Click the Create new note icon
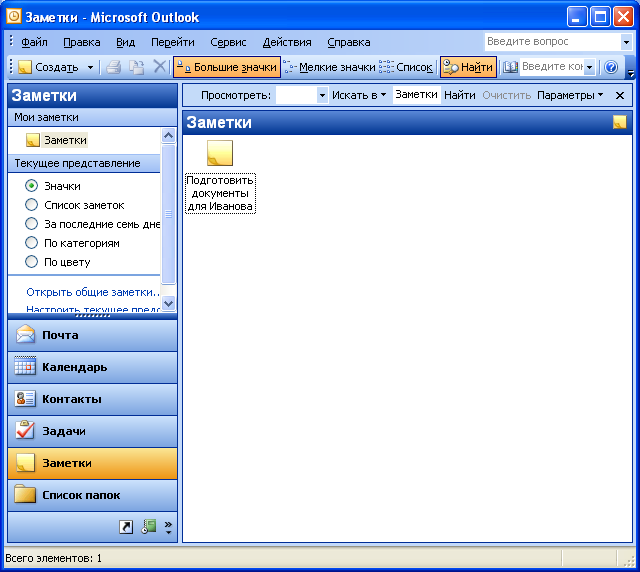 pos(25,67)
